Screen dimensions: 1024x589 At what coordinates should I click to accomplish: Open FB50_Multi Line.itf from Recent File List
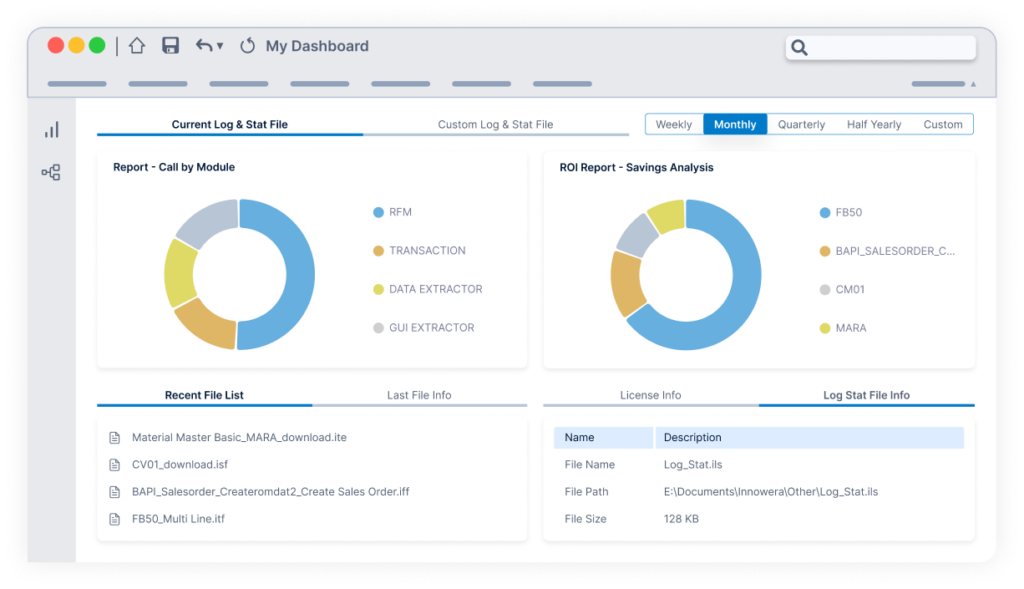click(x=179, y=518)
